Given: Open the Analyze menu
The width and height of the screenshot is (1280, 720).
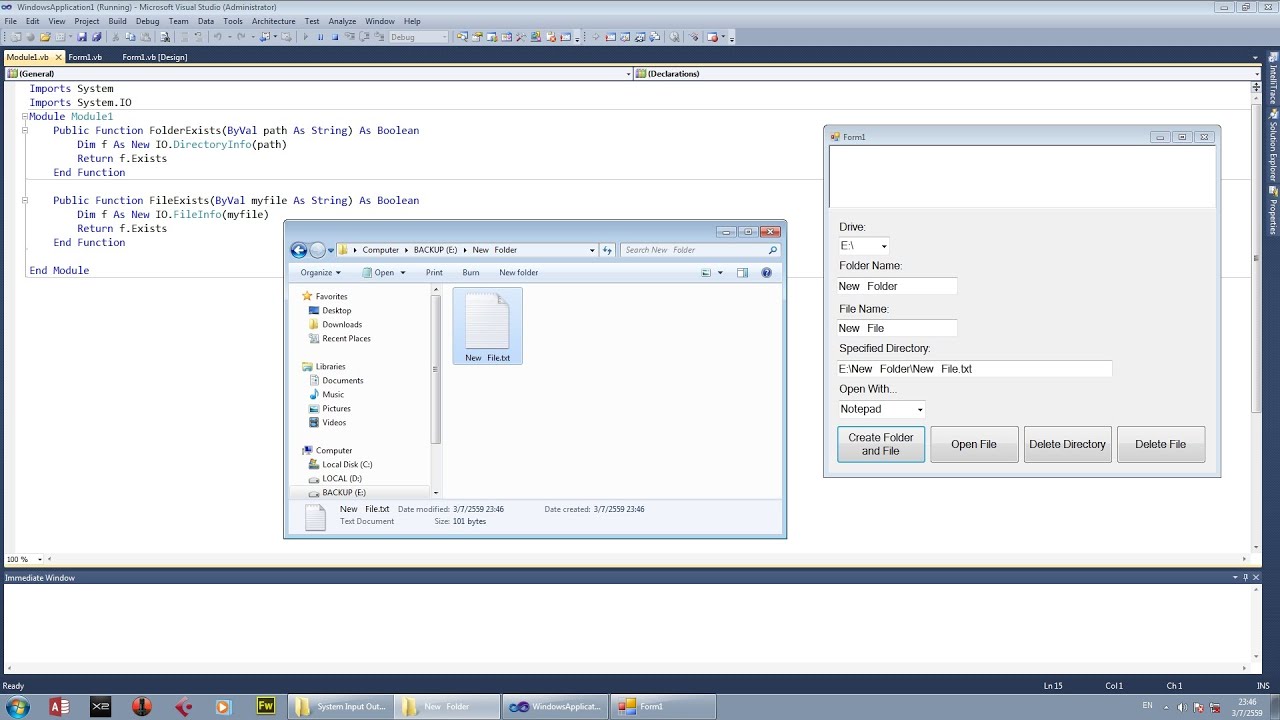Looking at the screenshot, I should [x=342, y=21].
